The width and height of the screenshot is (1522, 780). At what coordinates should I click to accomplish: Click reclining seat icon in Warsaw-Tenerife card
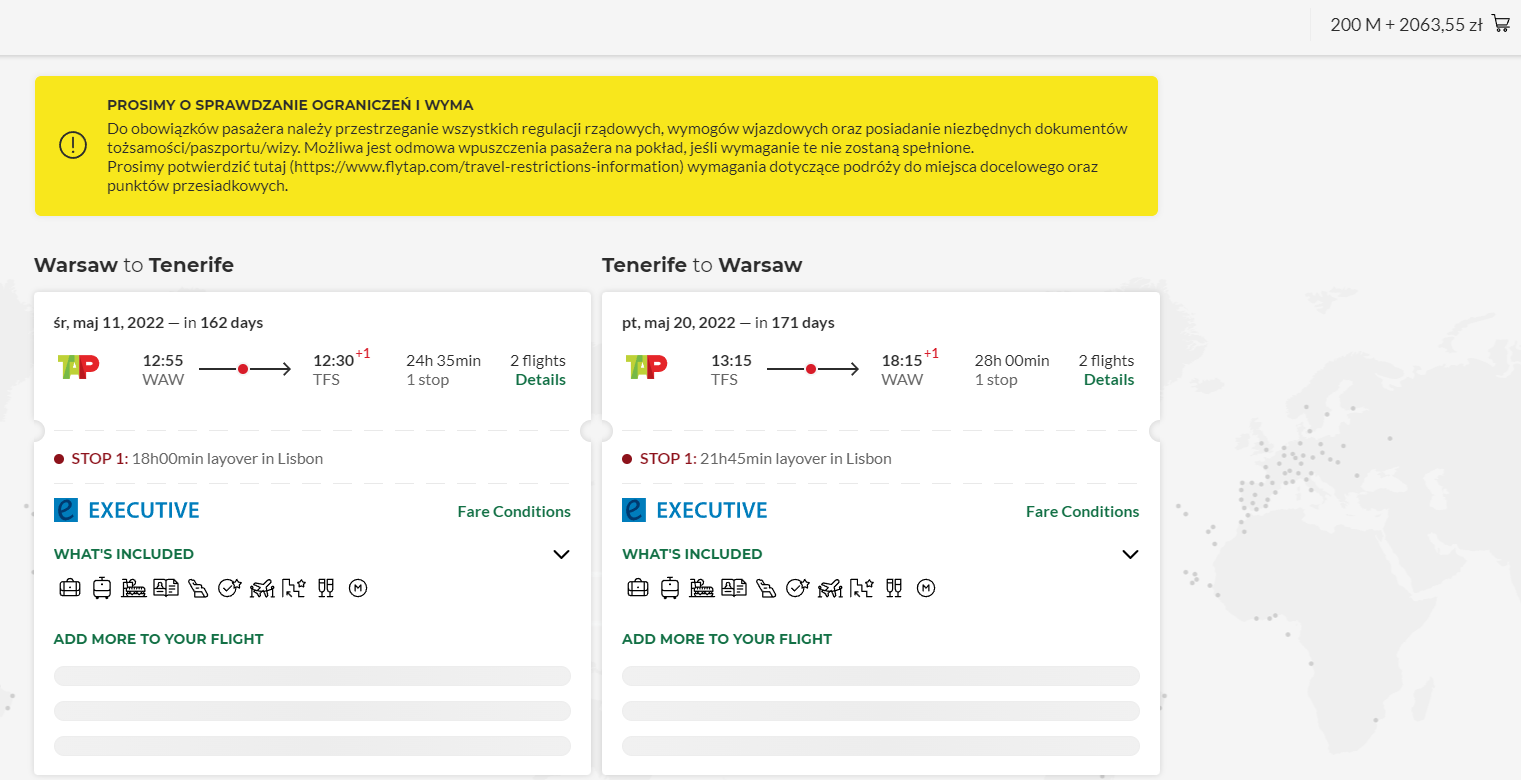[198, 588]
